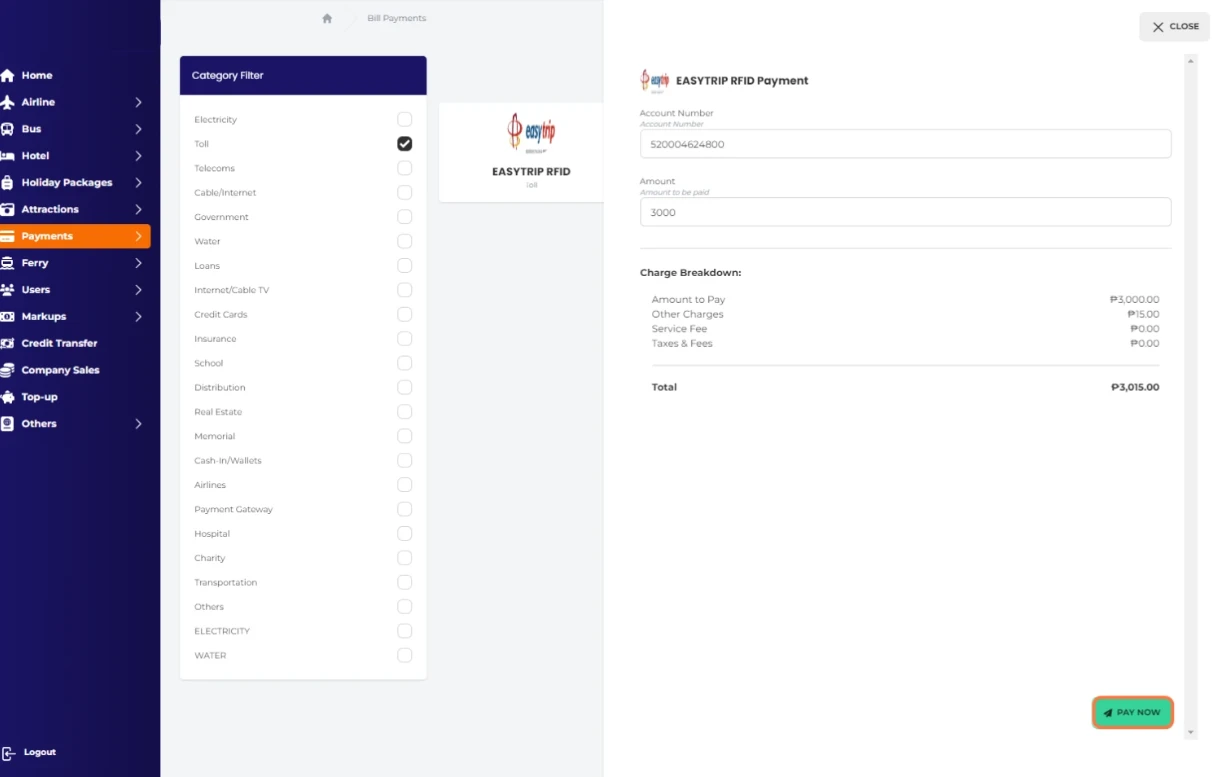Click the Top-up piggy bank icon
The width and height of the screenshot is (1221, 777).
[8, 397]
